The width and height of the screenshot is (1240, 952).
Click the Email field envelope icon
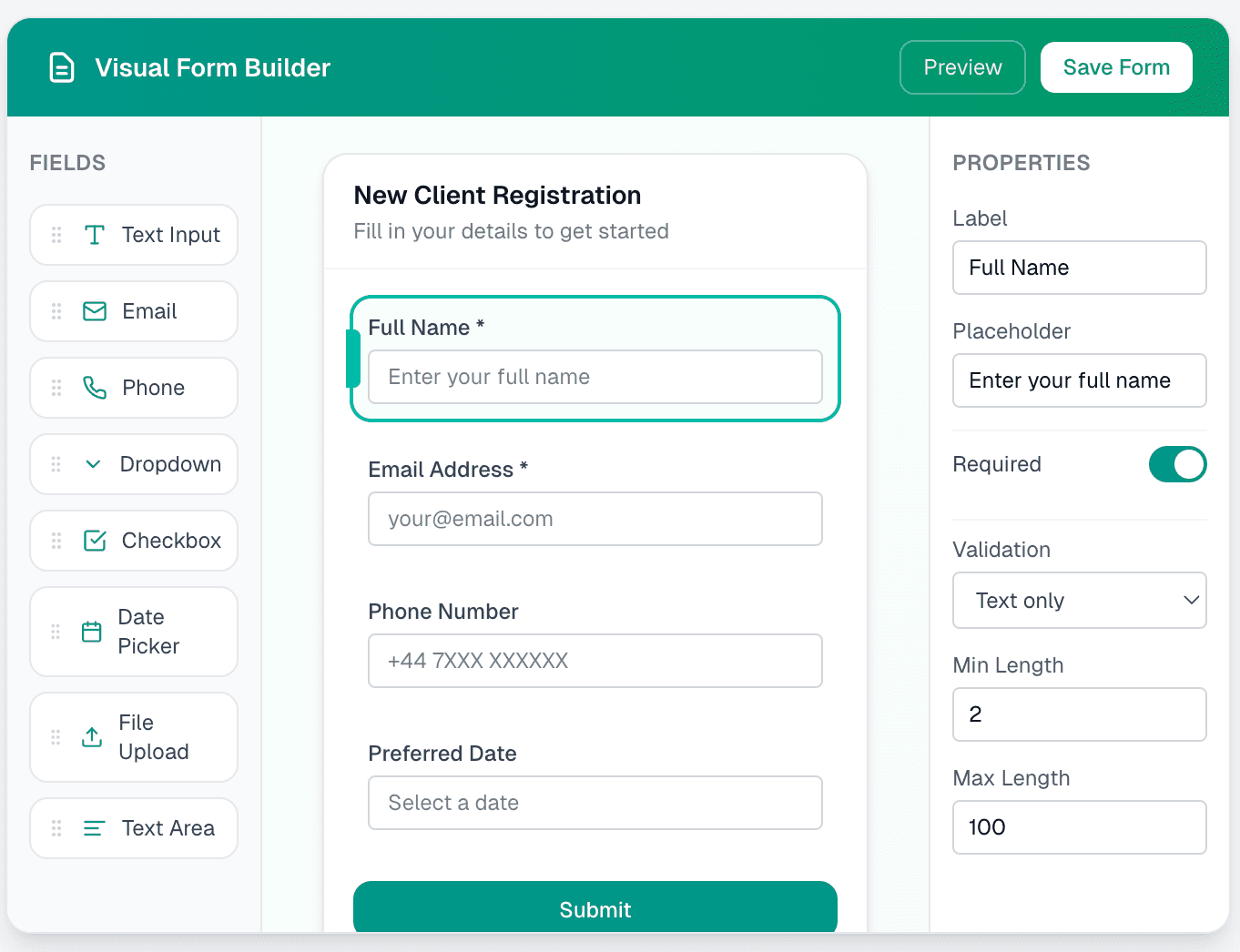click(95, 310)
